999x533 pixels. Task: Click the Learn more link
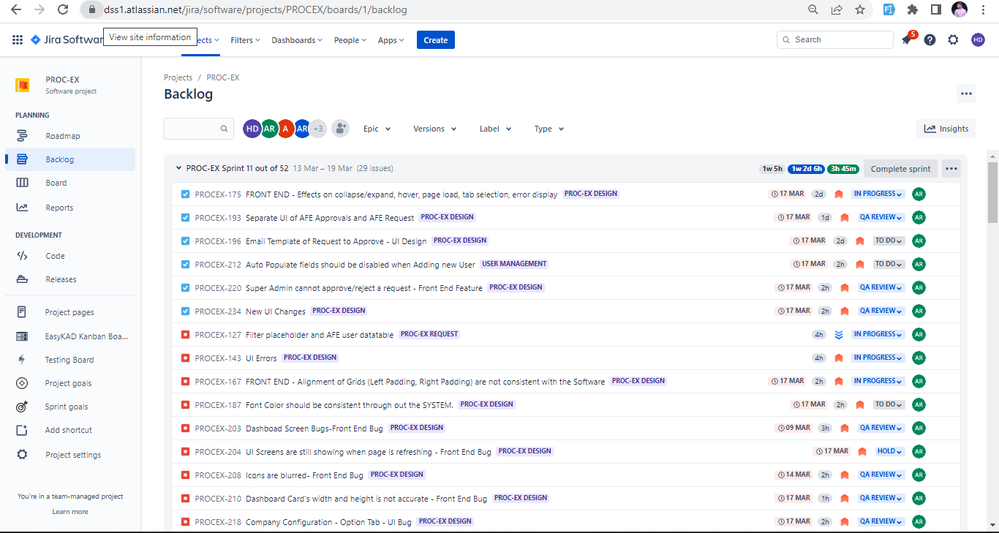pos(70,512)
